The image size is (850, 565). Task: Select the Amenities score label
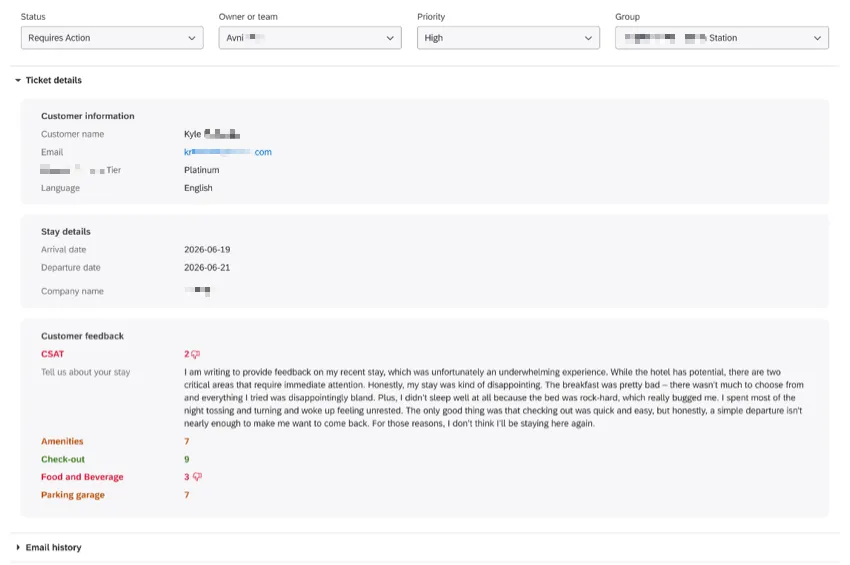(62, 441)
